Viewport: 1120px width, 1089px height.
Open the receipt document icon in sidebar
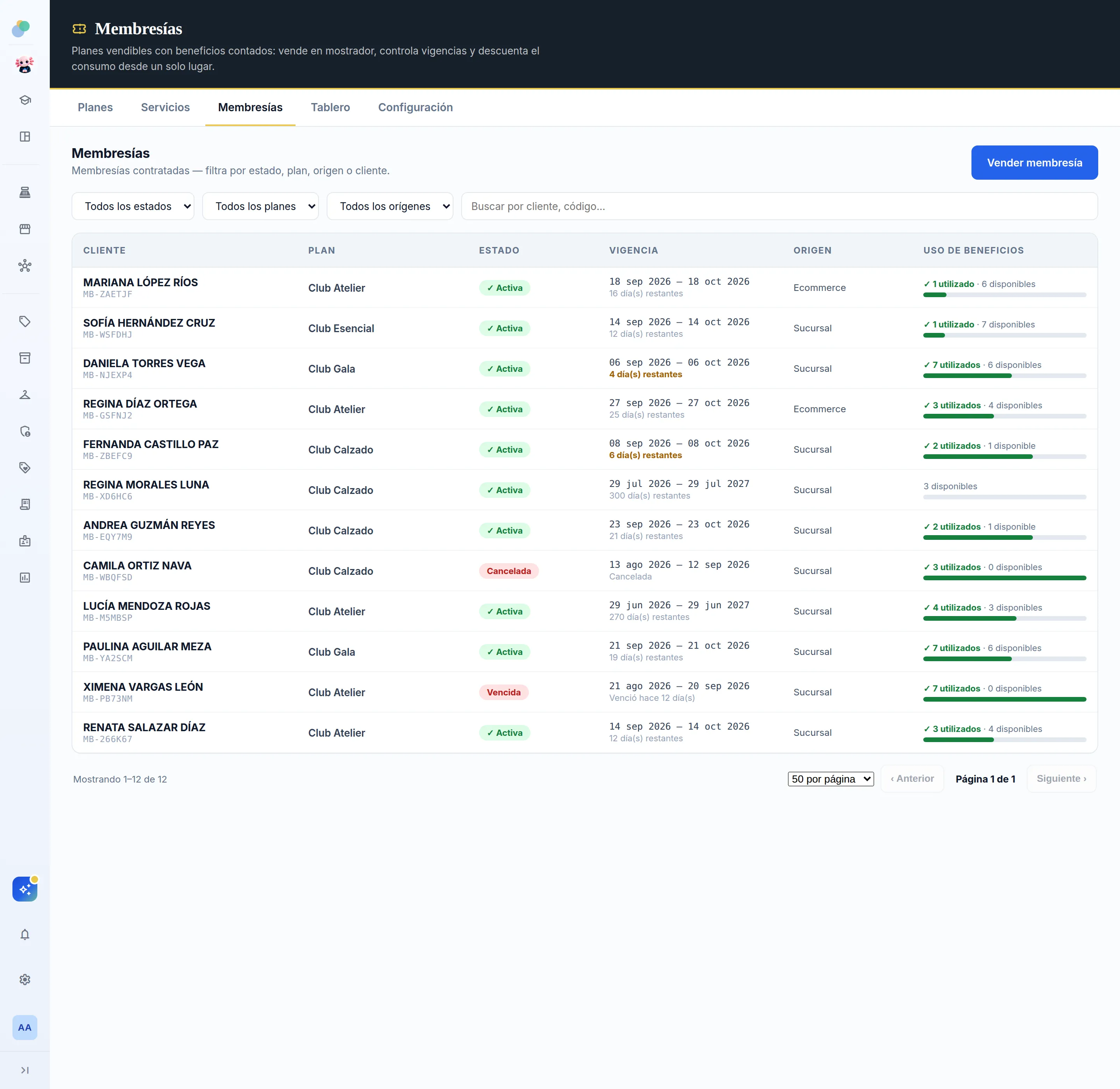tap(24, 504)
